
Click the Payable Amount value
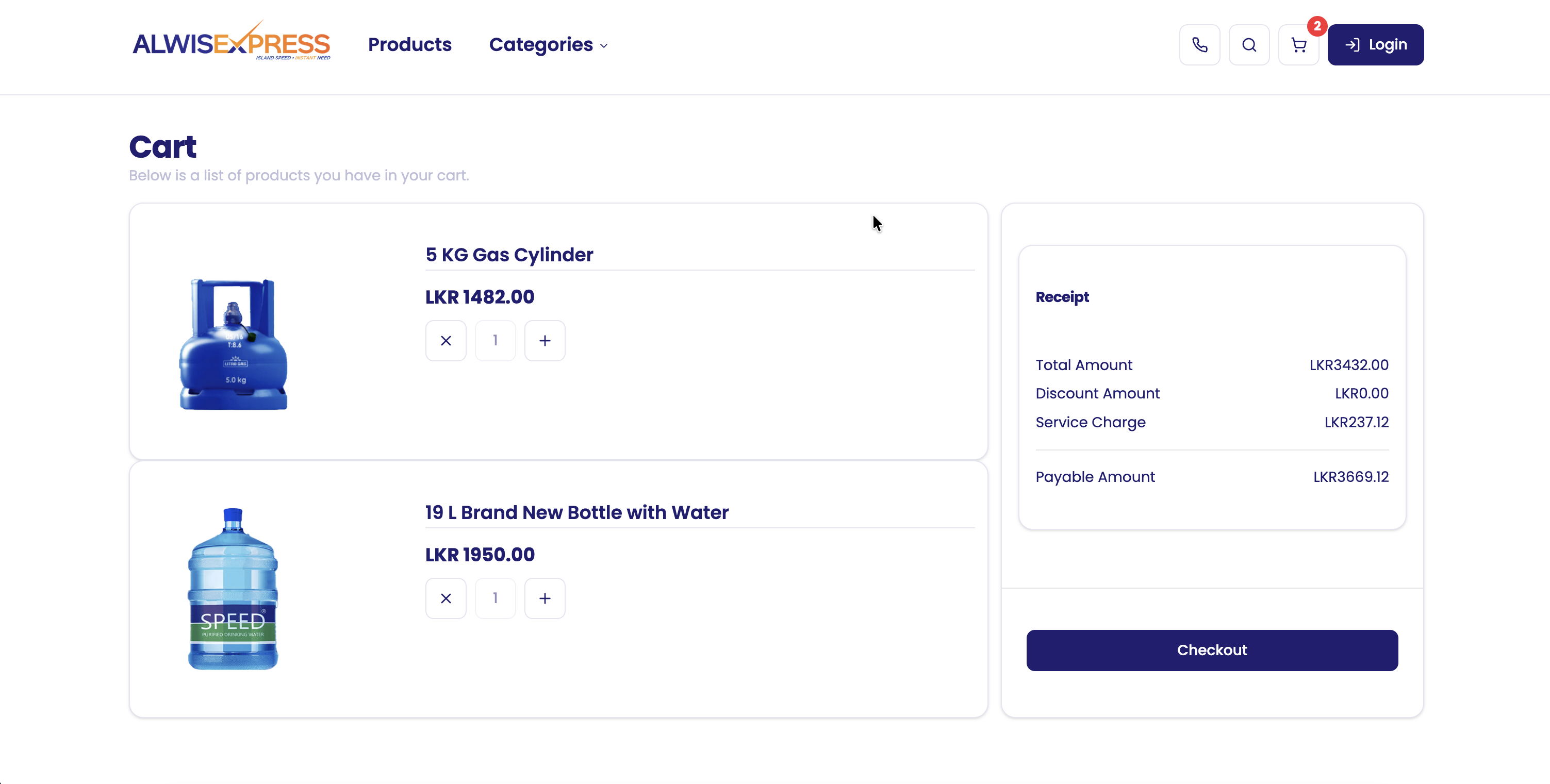(x=1351, y=477)
